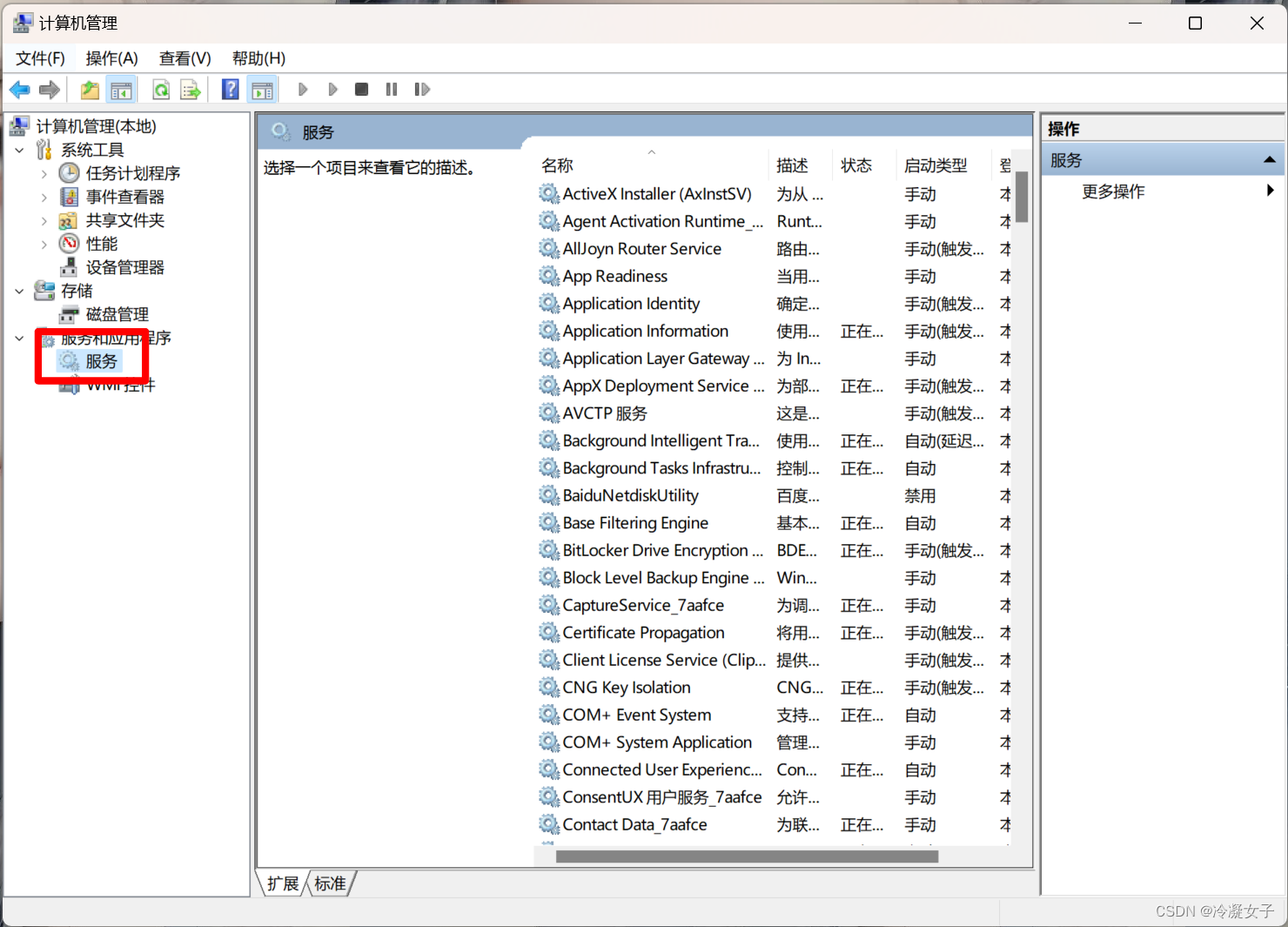Click the Forward arrow toolbar icon
This screenshot has height=927, width=1288.
pyautogui.click(x=50, y=90)
